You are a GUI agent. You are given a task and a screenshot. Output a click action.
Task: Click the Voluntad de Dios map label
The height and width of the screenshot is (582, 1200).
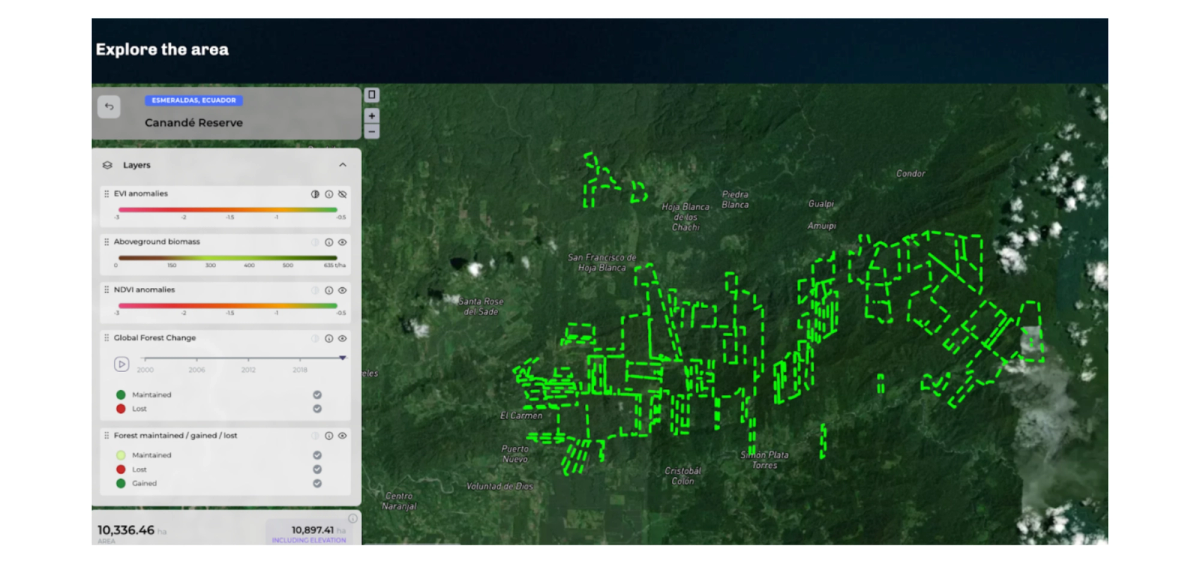click(500, 486)
